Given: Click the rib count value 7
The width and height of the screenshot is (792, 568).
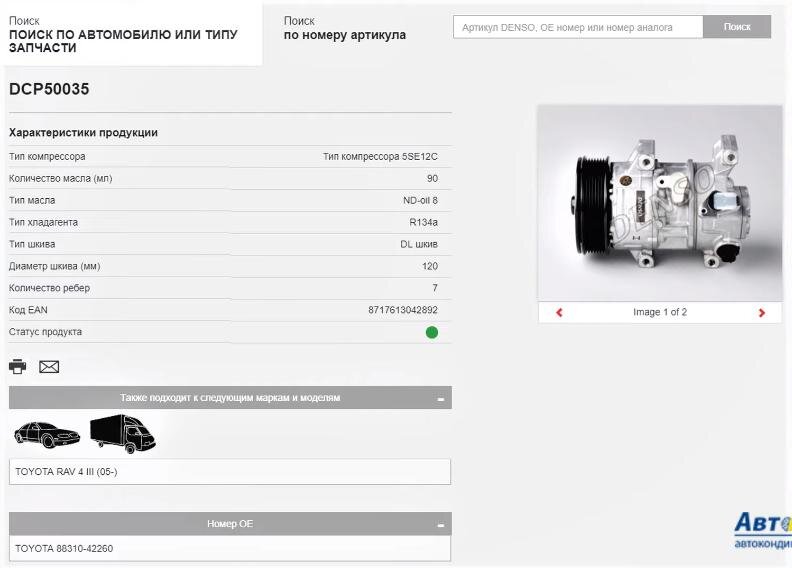Looking at the screenshot, I should pos(435,288).
